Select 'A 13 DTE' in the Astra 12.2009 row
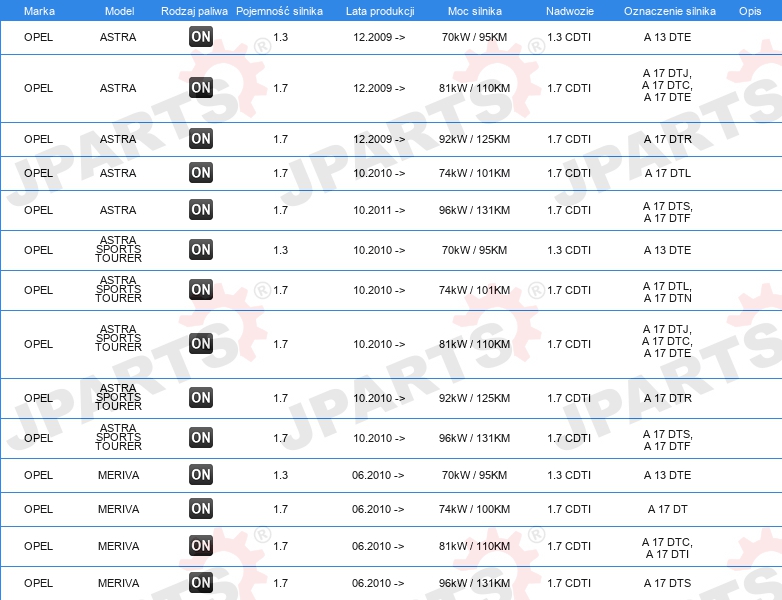The height and width of the screenshot is (600, 782). click(667, 37)
